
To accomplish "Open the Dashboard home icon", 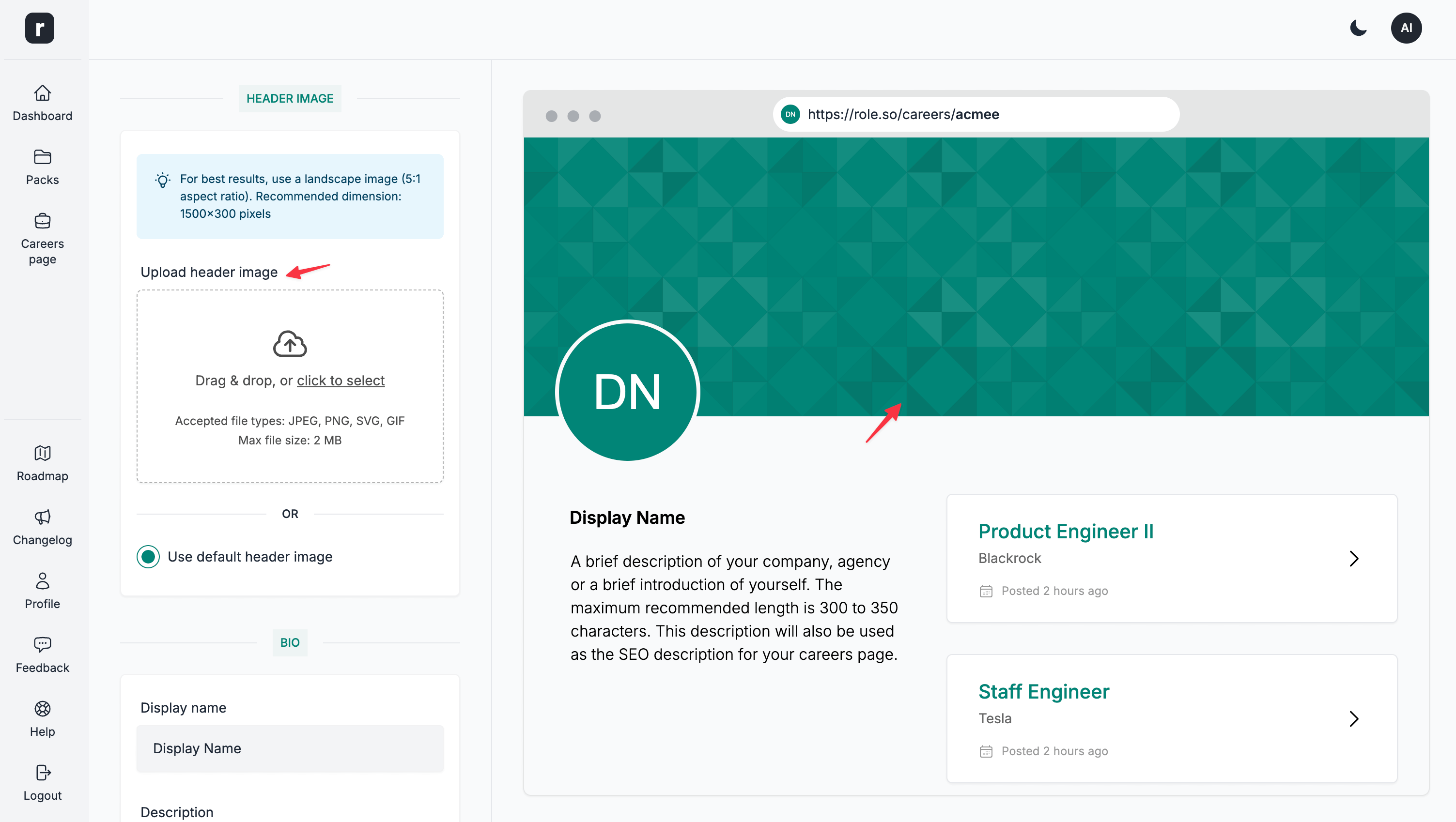I will [43, 92].
